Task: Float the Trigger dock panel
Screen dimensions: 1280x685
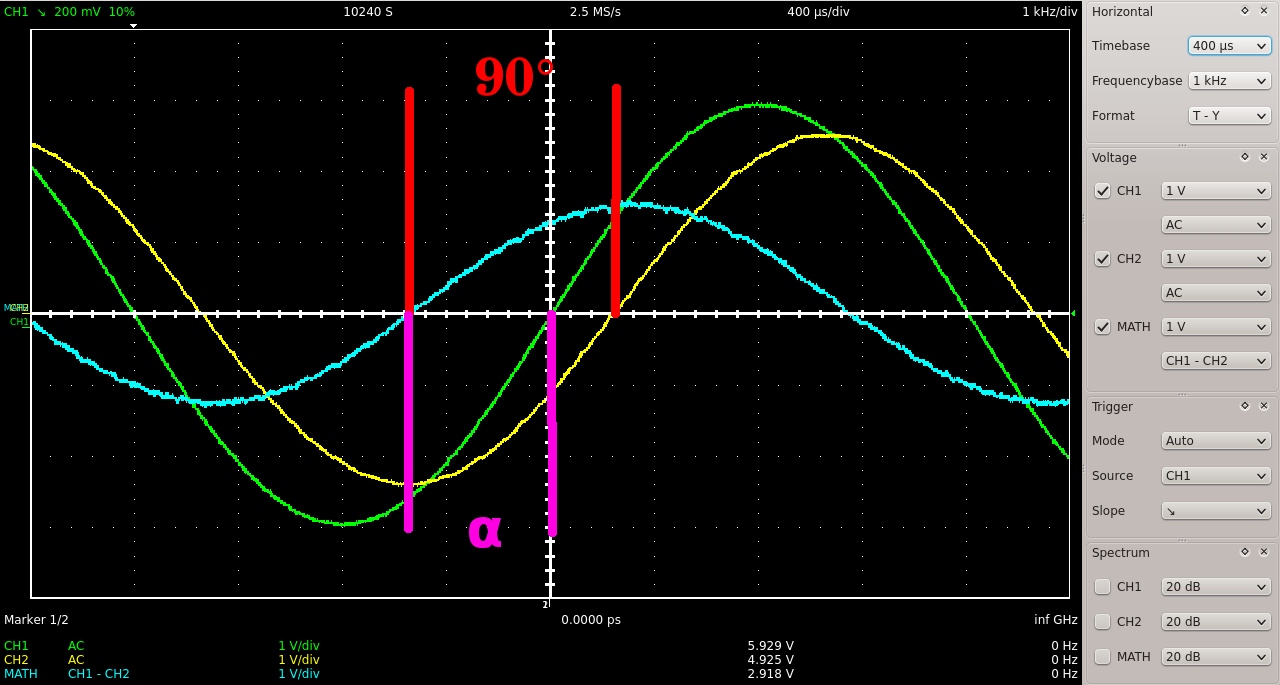Action: point(1245,406)
